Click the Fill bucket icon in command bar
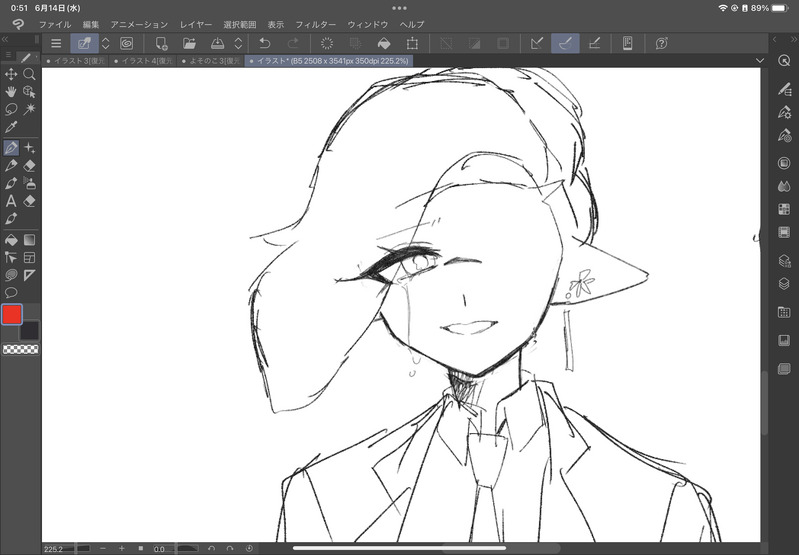The height and width of the screenshot is (555, 799). click(384, 43)
